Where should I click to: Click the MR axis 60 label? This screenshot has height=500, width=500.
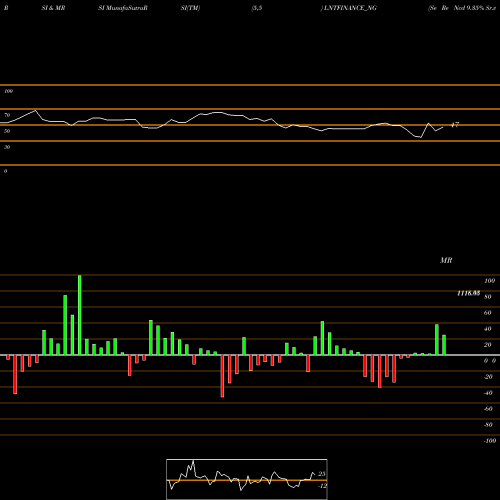488,313
